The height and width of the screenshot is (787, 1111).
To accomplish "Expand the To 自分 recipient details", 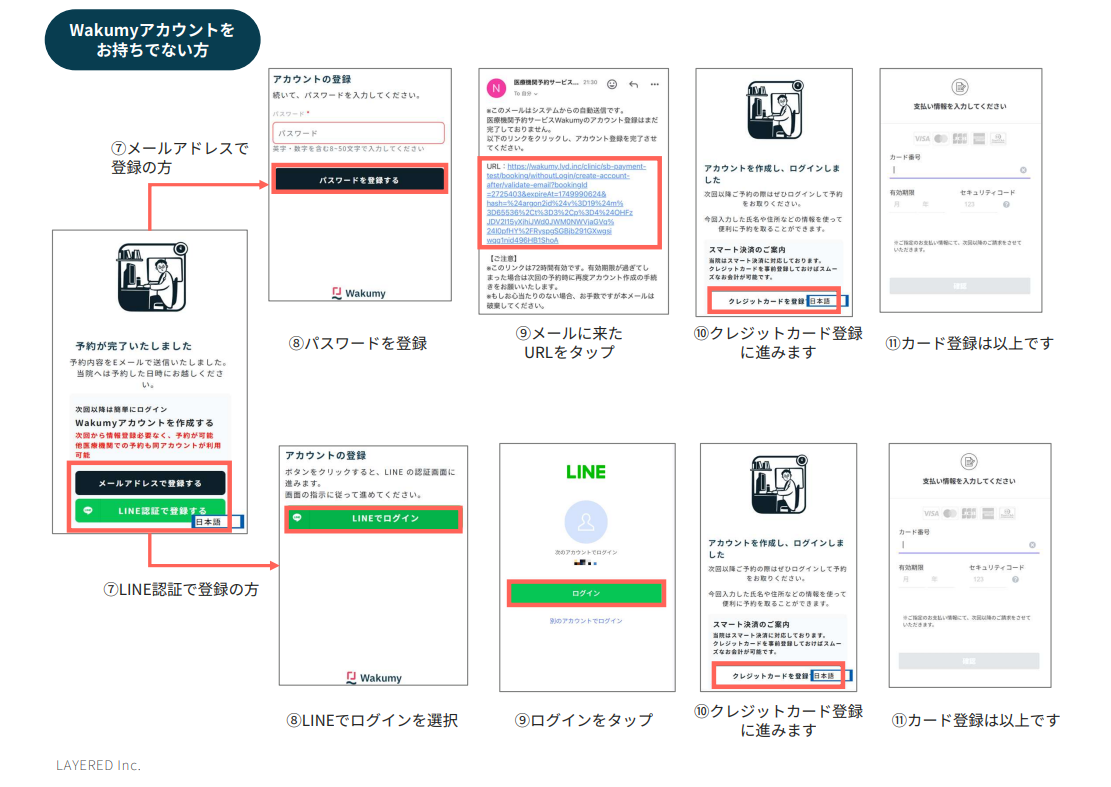I will coord(526,94).
